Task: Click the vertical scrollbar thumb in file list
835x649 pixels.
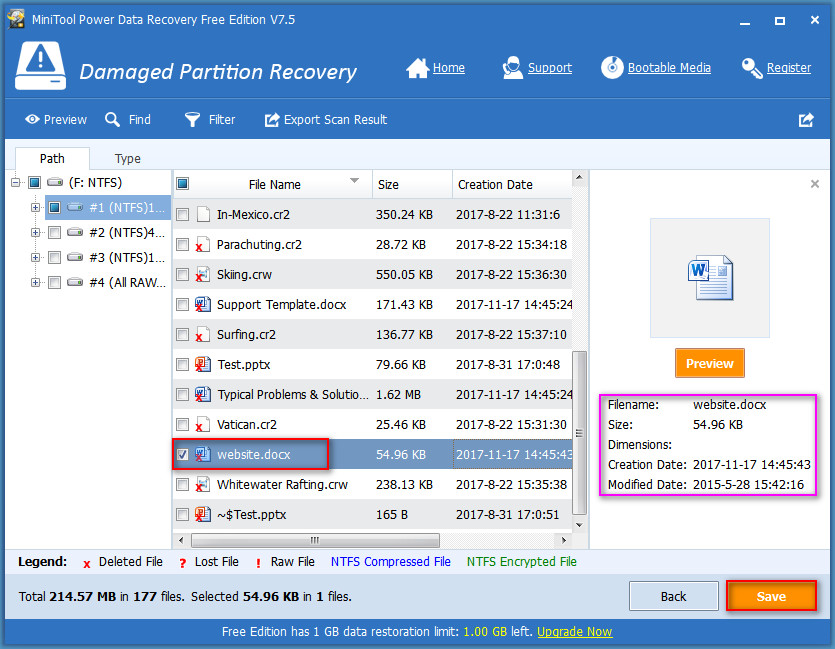Action: (x=579, y=433)
